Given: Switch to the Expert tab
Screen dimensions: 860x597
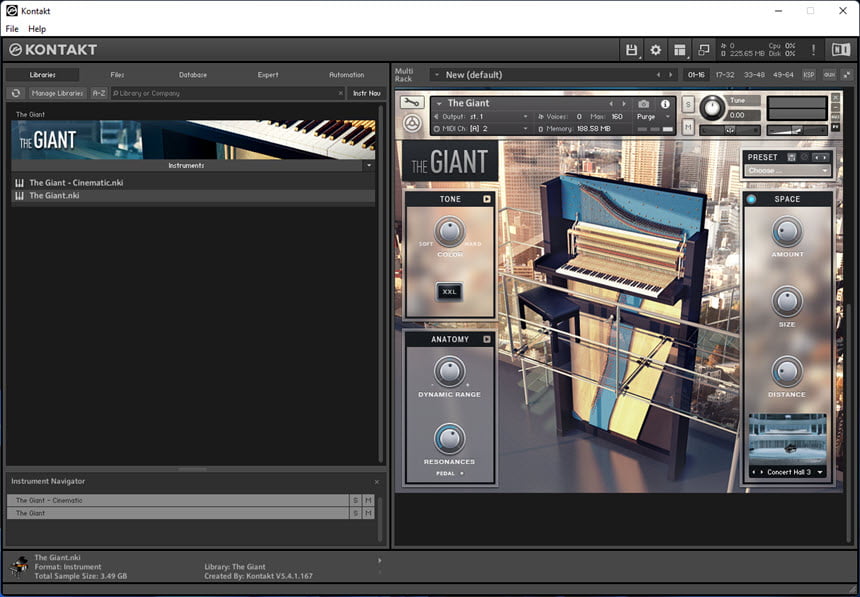Looking at the screenshot, I should click(268, 75).
